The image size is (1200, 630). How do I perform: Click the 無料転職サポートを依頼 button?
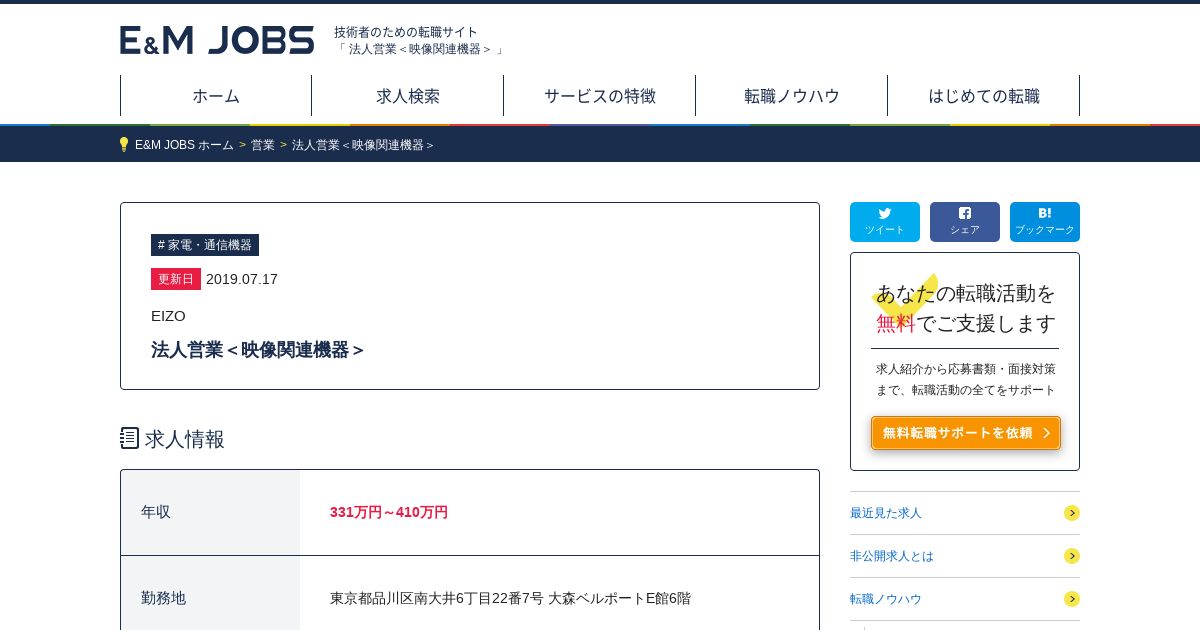(966, 433)
